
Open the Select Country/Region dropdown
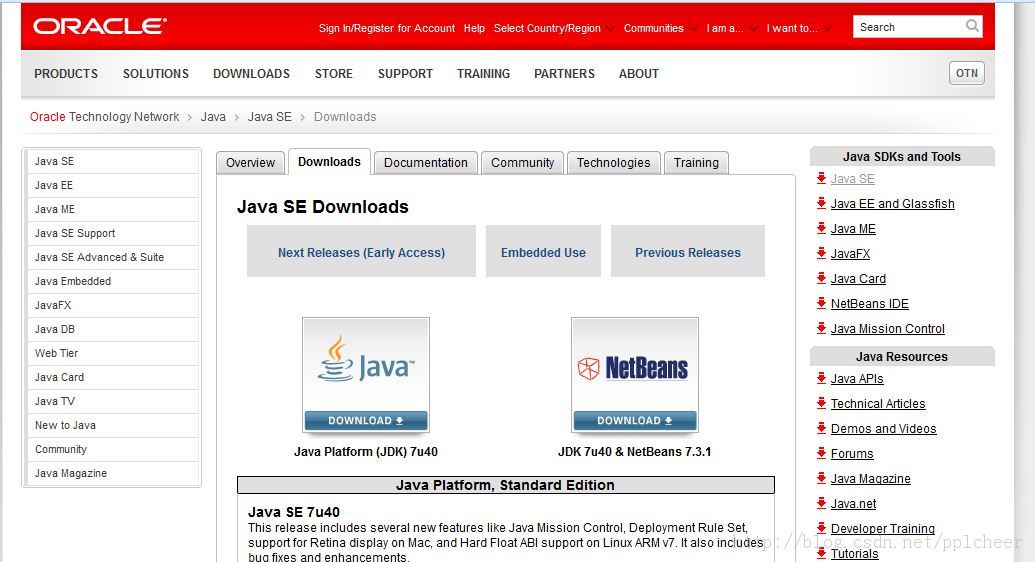pyautogui.click(x=554, y=28)
